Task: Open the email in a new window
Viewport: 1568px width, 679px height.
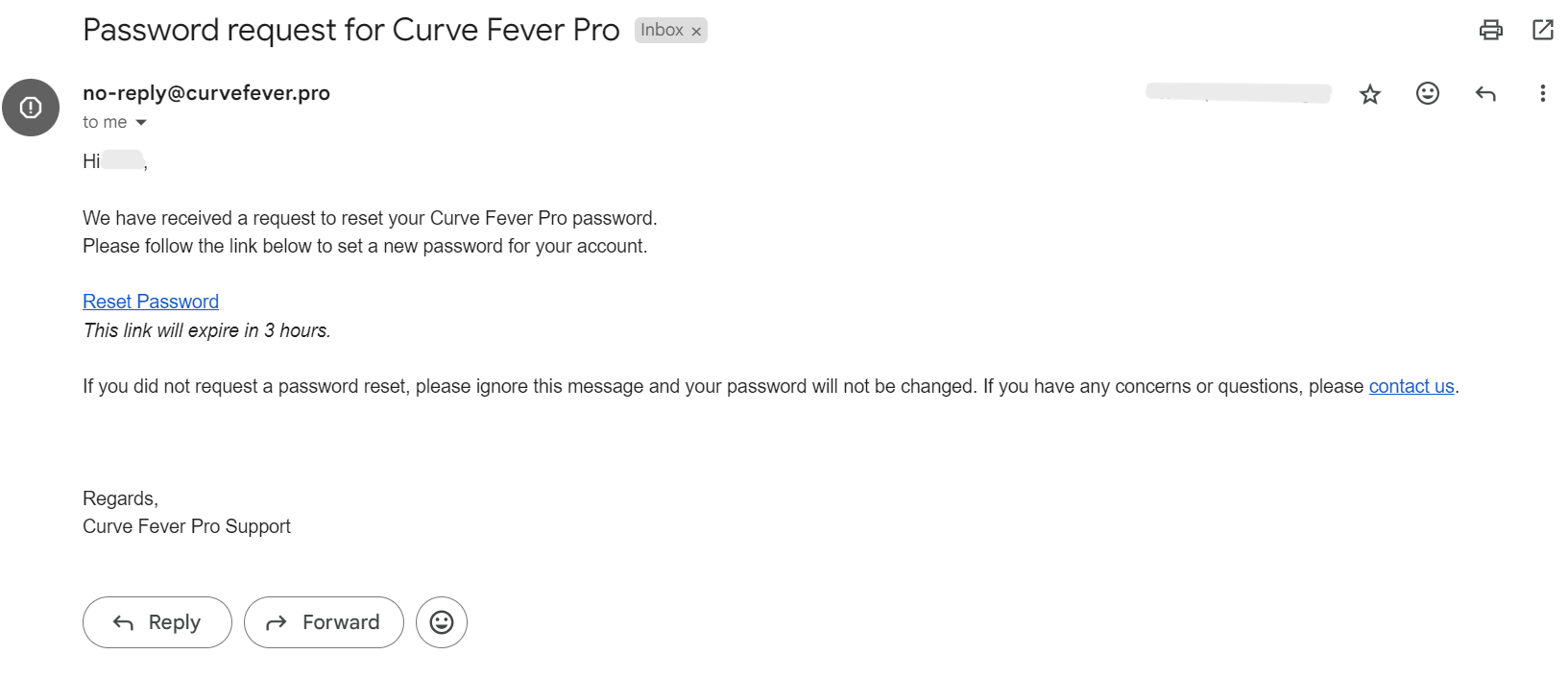Action: click(x=1543, y=30)
